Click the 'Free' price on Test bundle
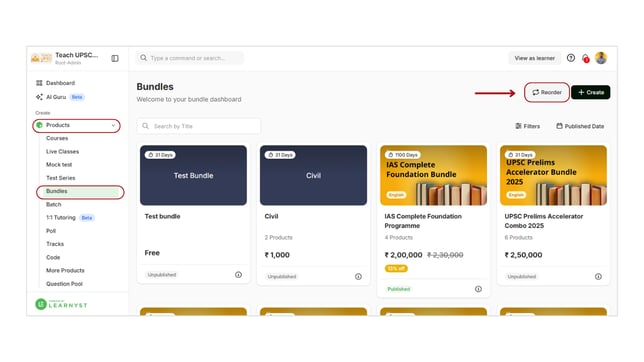 [x=152, y=253]
